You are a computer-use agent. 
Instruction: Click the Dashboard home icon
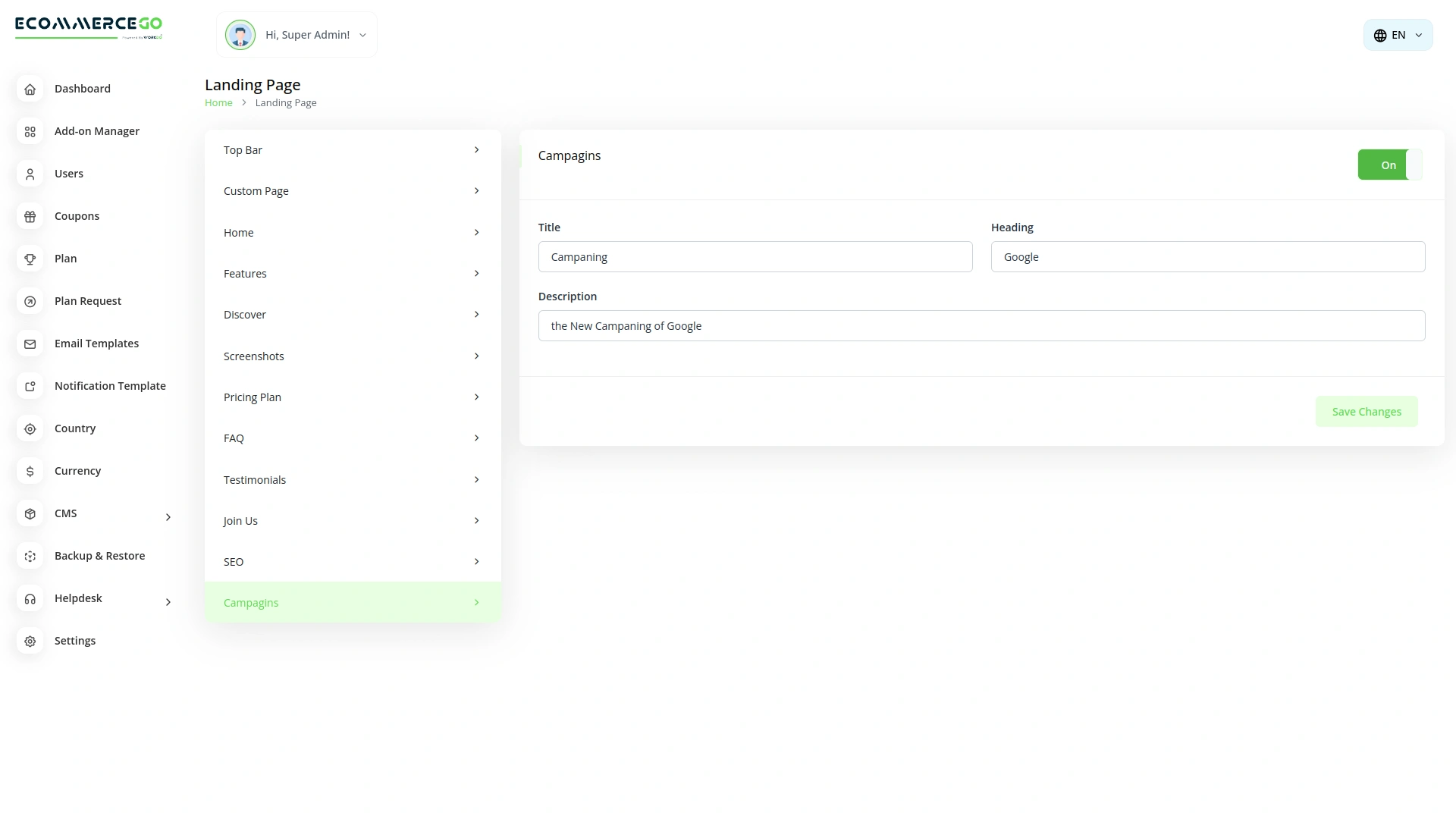pos(30,89)
